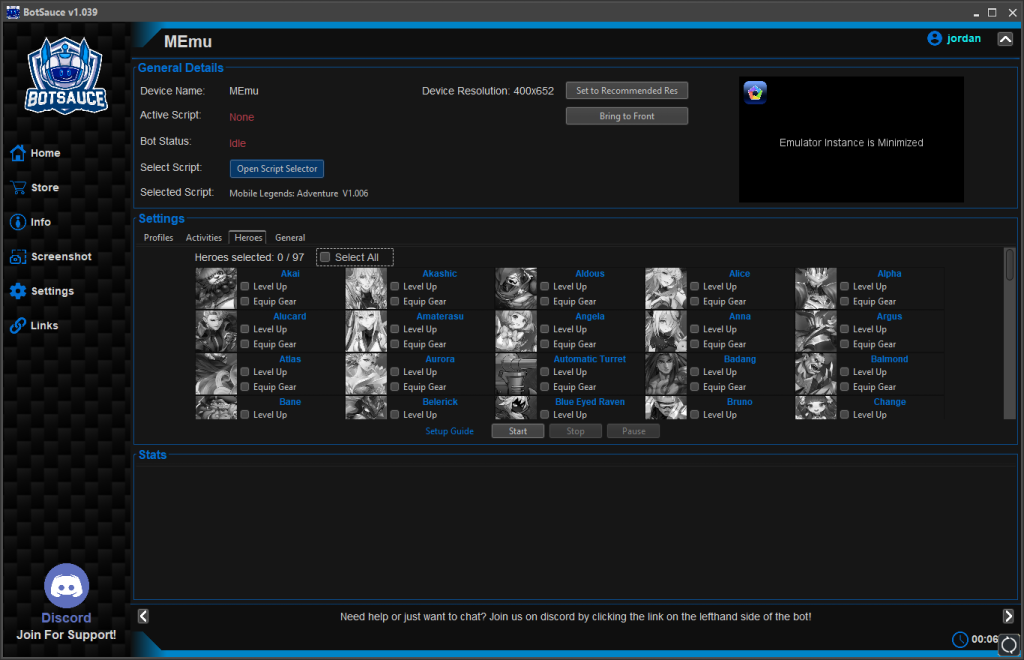
Task: Enable the Select All heroes checkbox
Action: point(325,257)
